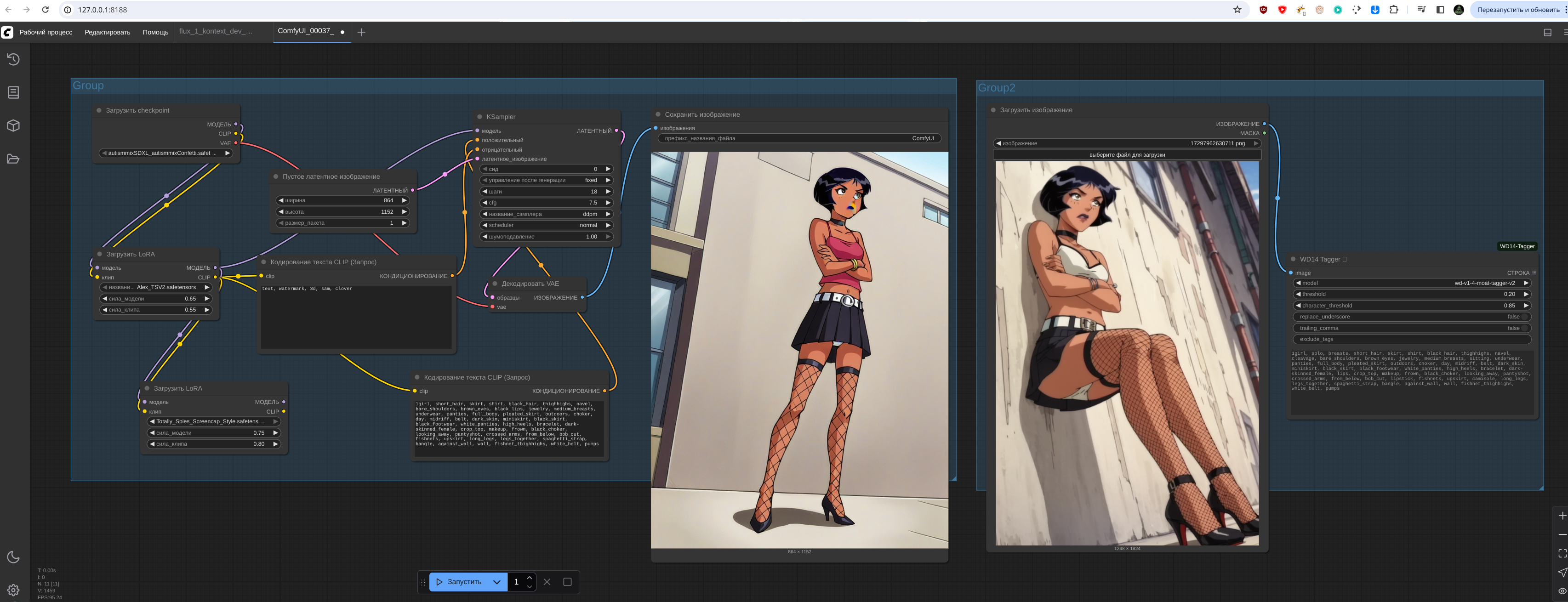Adjust шумоподавление 1.00 slider
Screen dimensions: 1568x602
[546, 237]
